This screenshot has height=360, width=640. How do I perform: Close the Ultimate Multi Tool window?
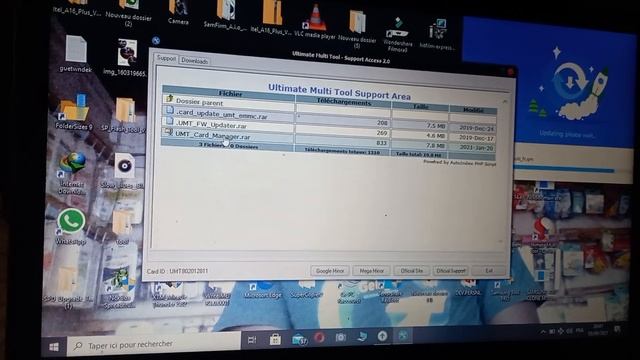pos(510,72)
